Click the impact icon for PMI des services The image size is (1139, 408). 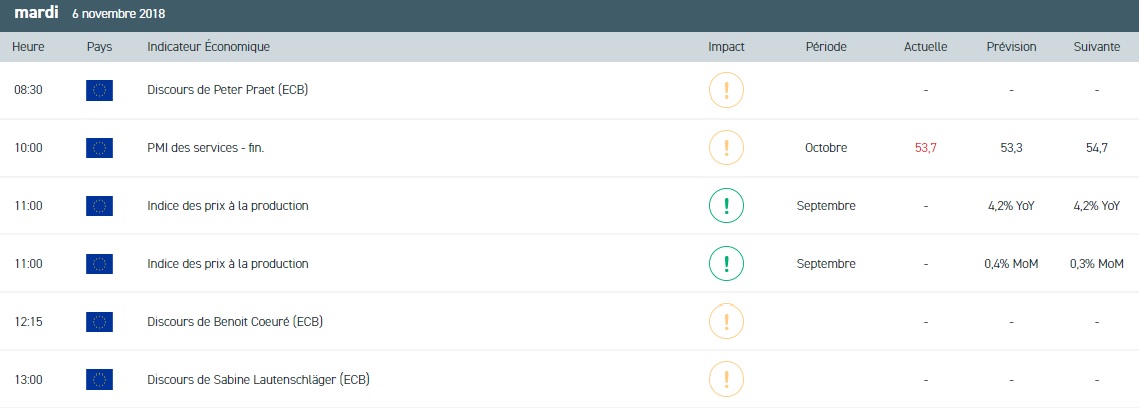point(726,148)
